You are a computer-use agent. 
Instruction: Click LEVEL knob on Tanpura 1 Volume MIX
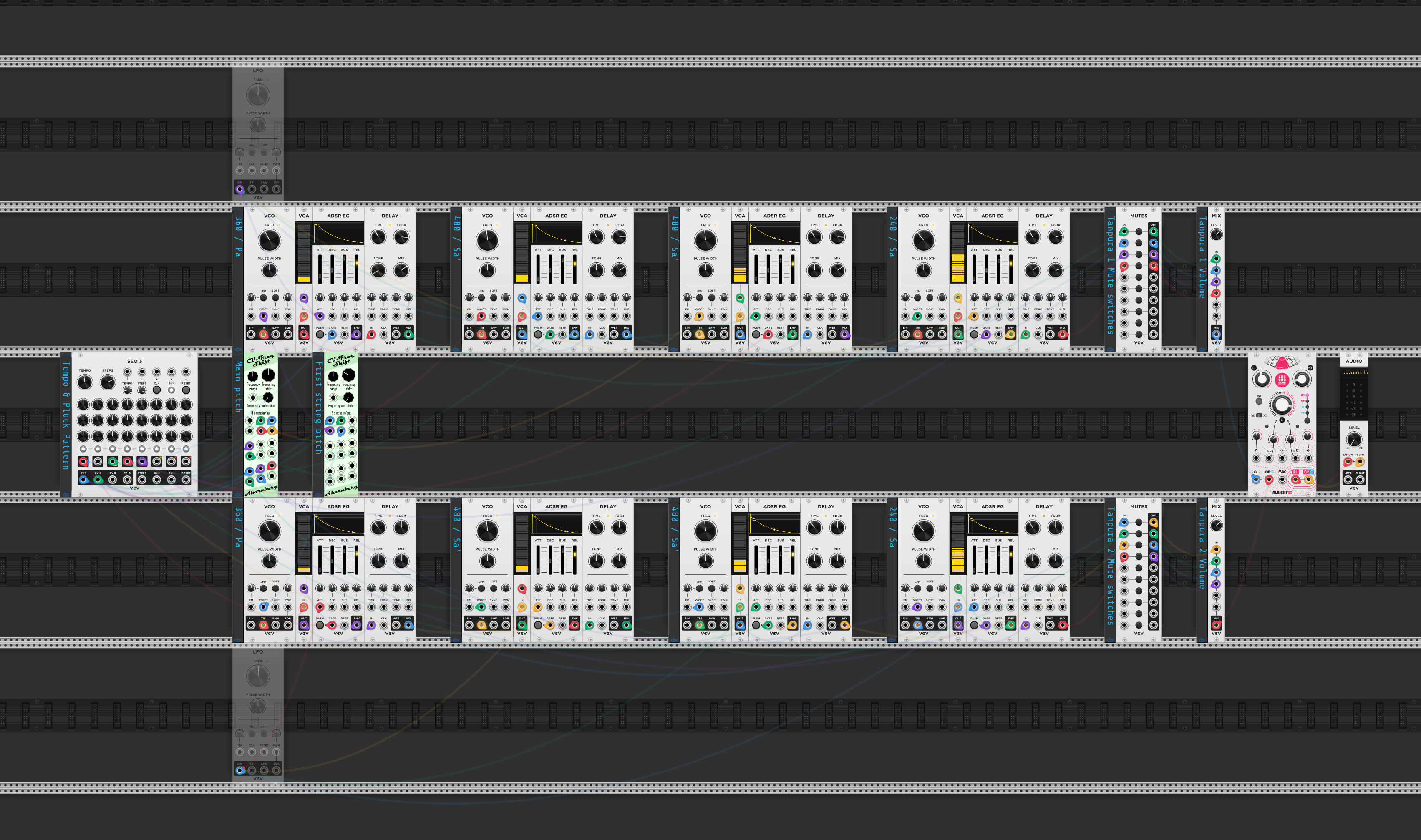click(x=1216, y=235)
